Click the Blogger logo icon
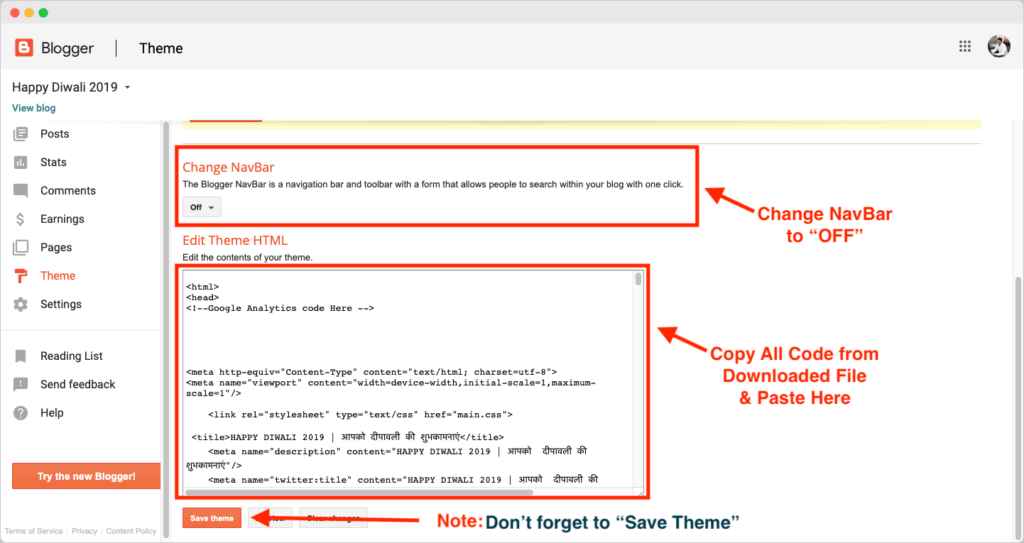This screenshot has width=1024, height=543. pos(24,48)
